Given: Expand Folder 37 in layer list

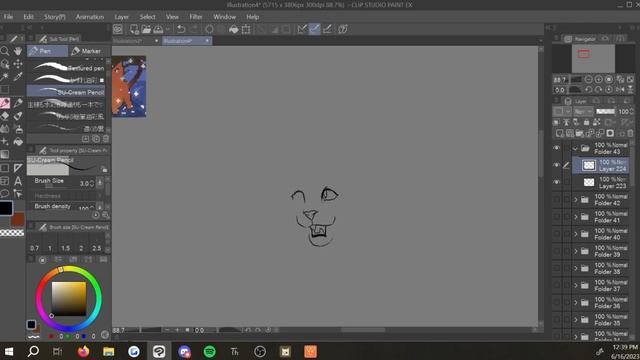Looking at the screenshot, I should (576, 285).
